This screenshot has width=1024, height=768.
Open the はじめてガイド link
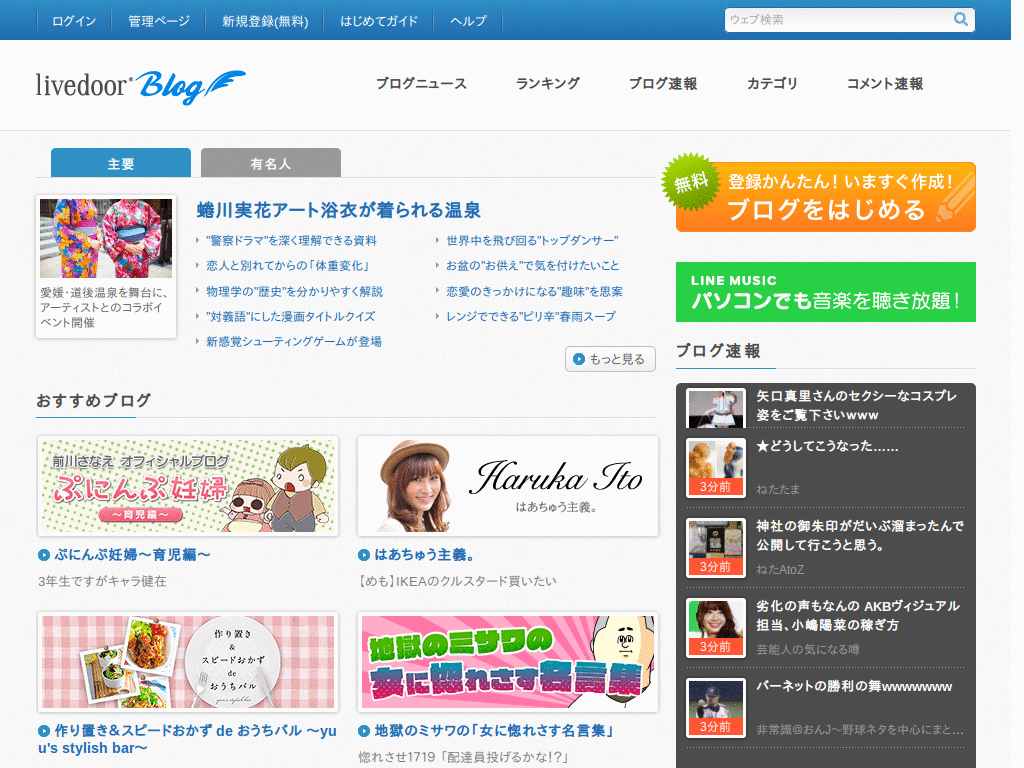[379, 21]
